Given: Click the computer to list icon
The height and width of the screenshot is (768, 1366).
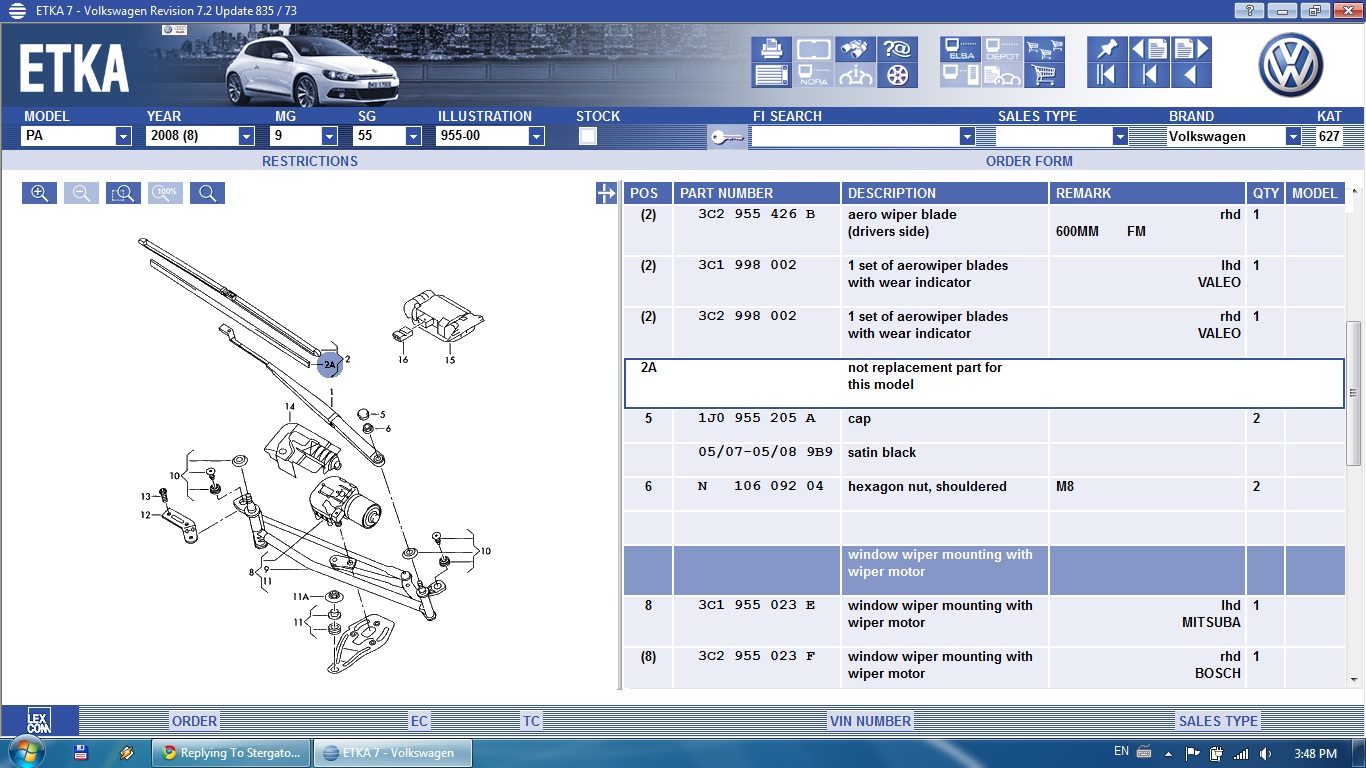Looking at the screenshot, I should pyautogui.click(x=960, y=75).
